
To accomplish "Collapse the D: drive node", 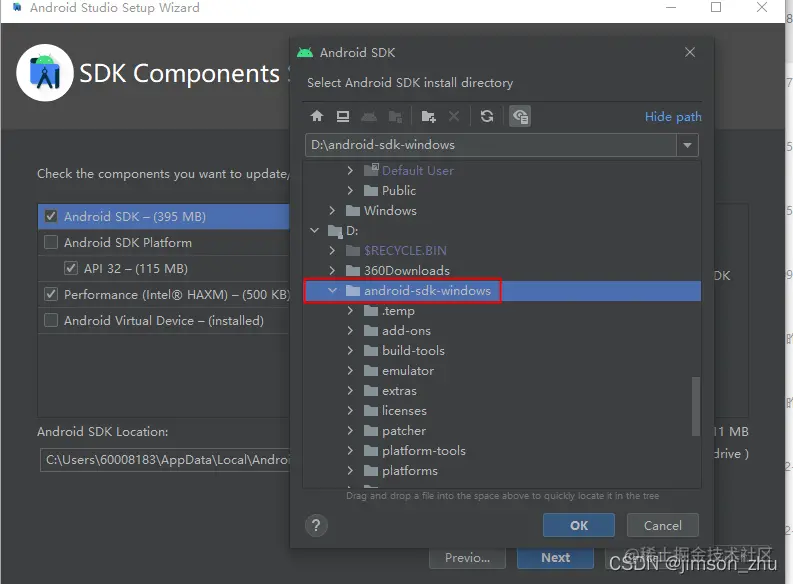I will (x=314, y=231).
